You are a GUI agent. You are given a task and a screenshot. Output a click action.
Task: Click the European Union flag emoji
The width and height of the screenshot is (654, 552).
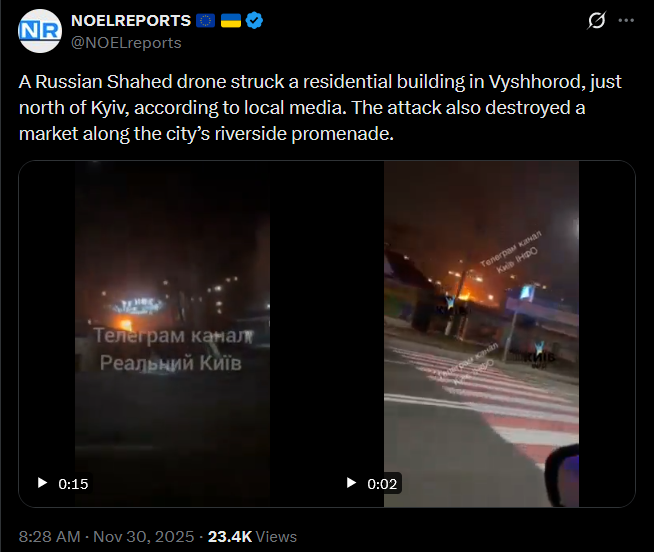pos(205,20)
